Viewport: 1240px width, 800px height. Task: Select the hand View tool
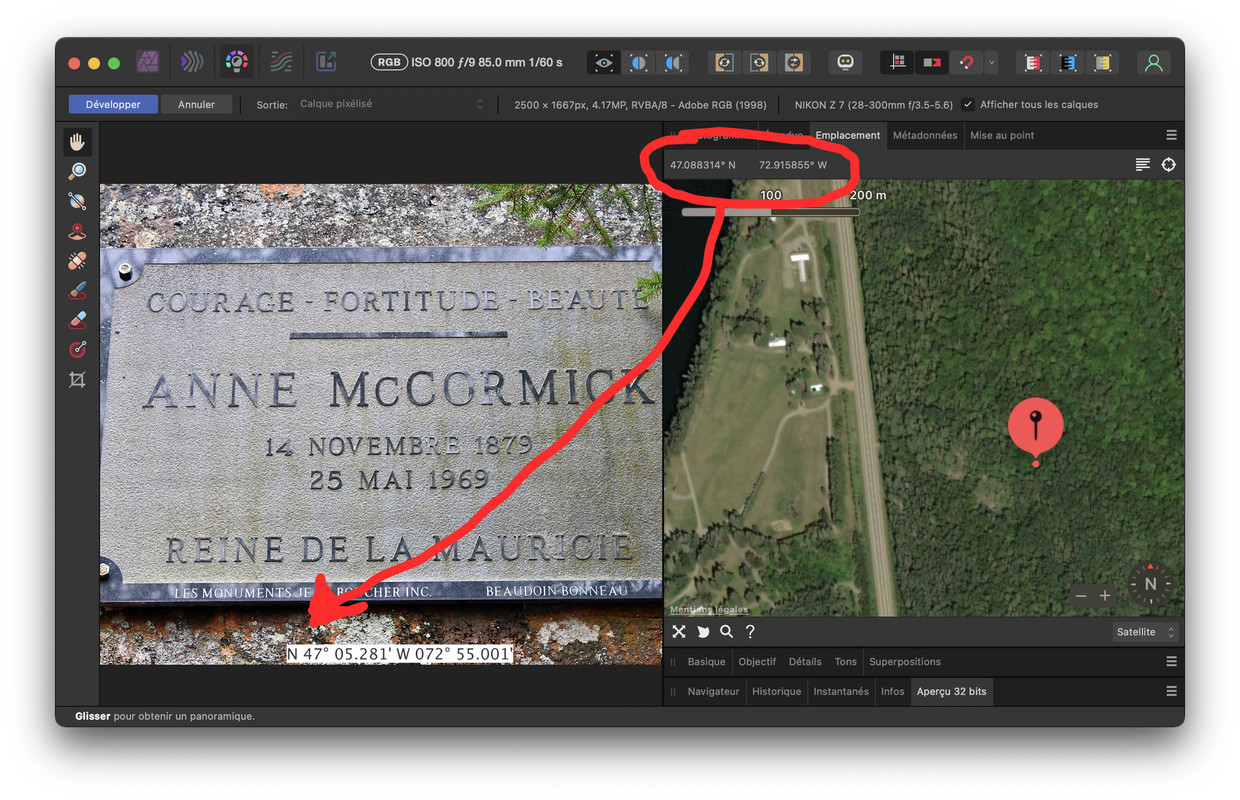77,142
